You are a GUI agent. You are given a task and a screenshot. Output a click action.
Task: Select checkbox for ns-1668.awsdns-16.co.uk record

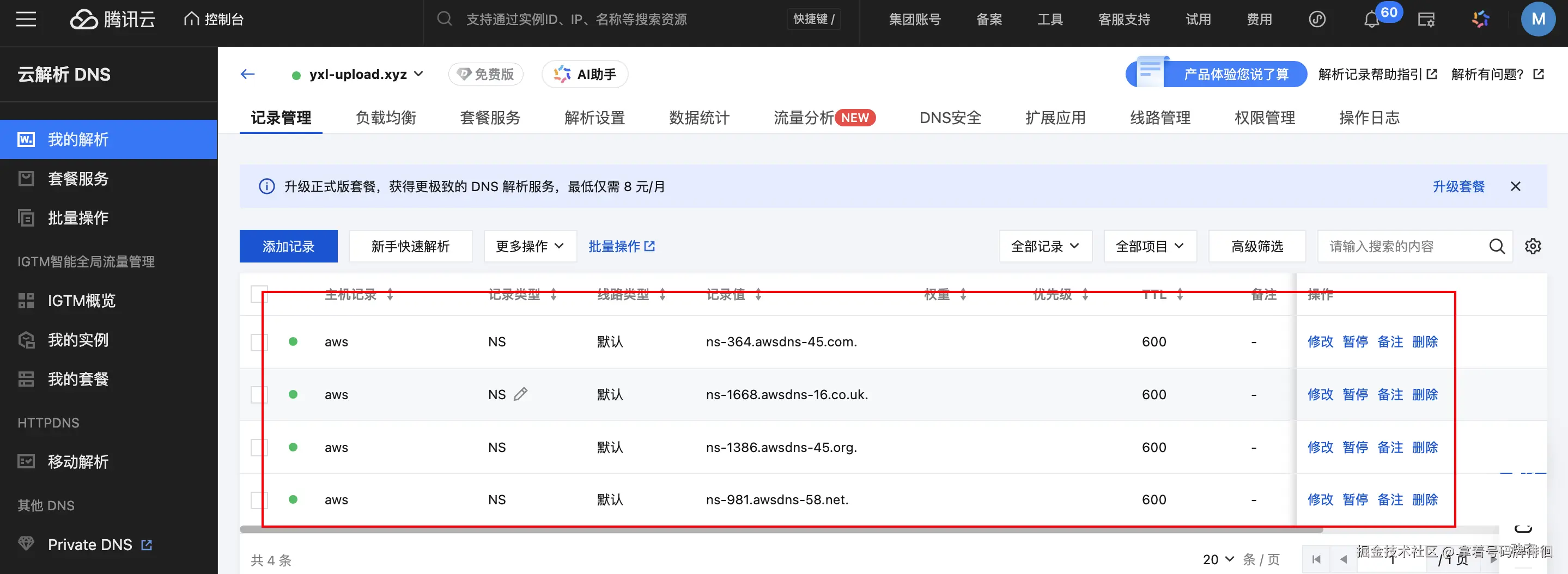click(x=259, y=394)
